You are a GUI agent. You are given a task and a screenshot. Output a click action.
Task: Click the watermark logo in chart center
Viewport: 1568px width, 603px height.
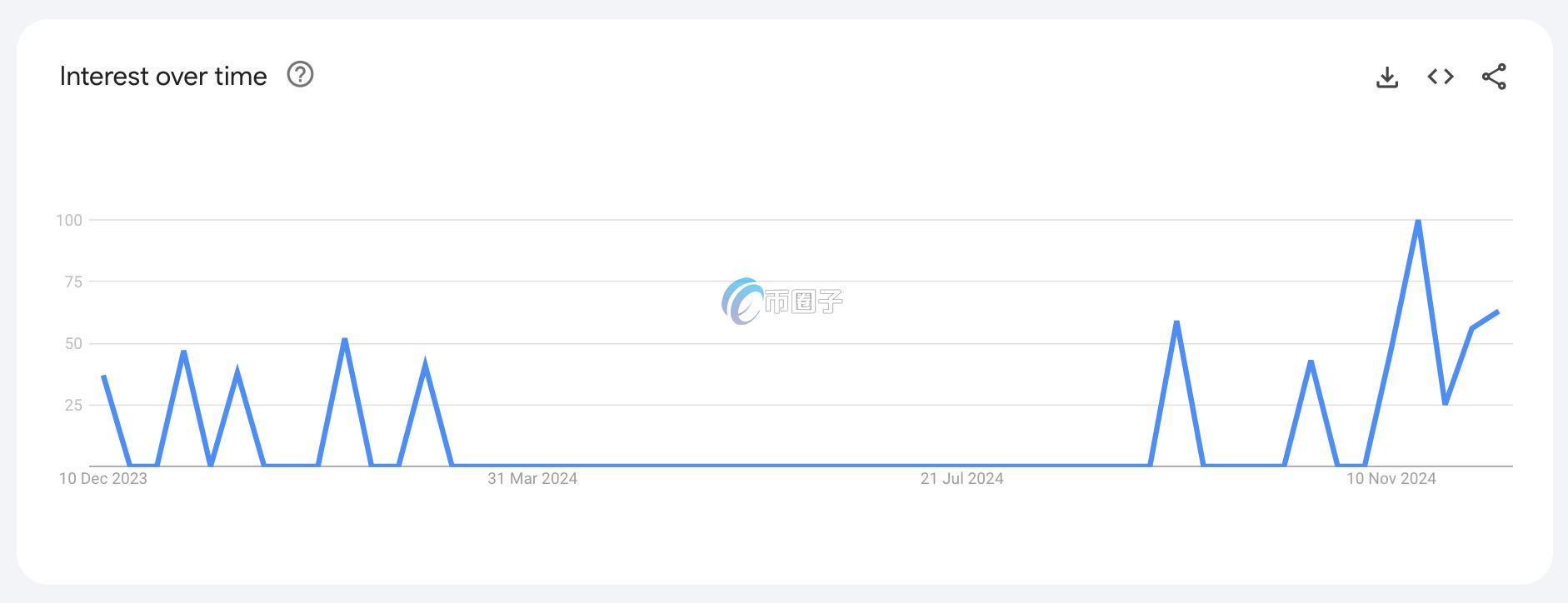coord(782,301)
